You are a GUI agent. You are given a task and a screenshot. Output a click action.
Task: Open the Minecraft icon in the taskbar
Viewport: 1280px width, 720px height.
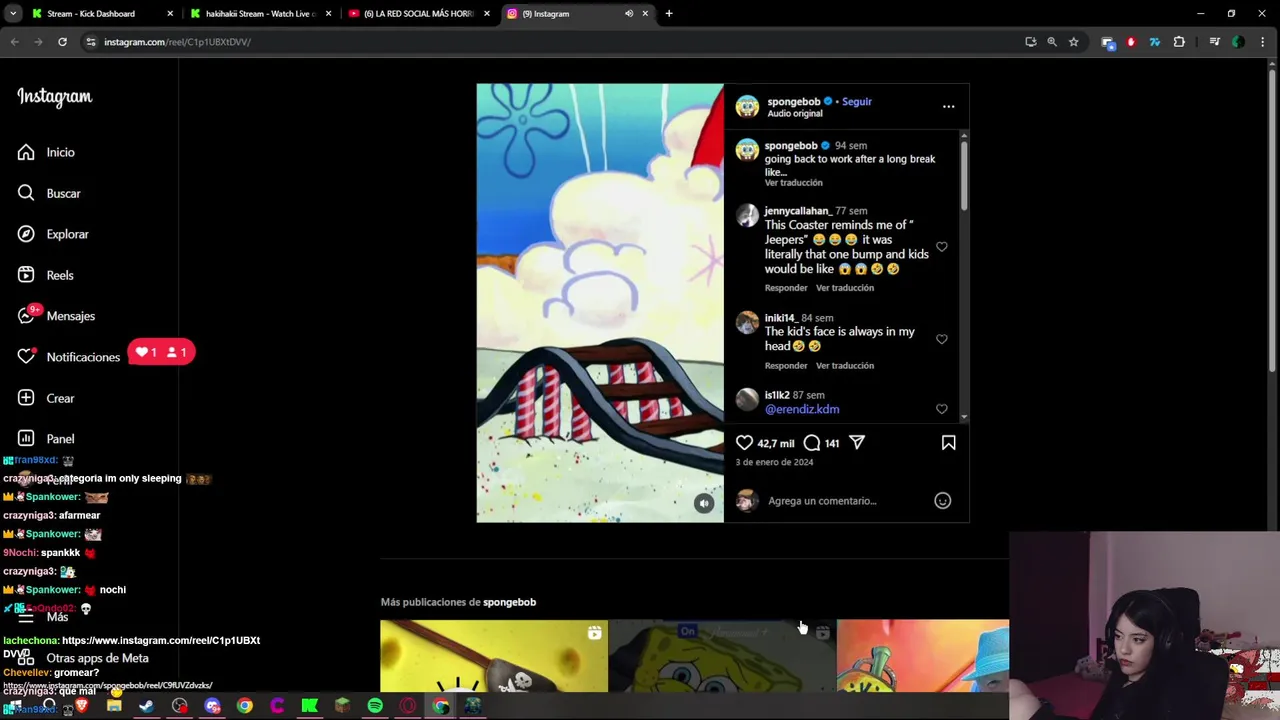coord(342,706)
